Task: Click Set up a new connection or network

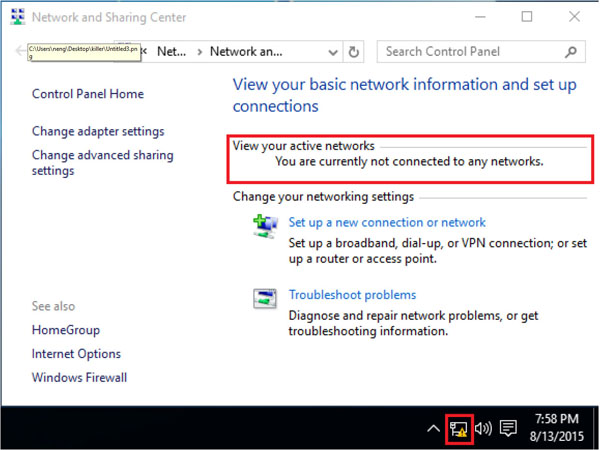Action: (387, 222)
